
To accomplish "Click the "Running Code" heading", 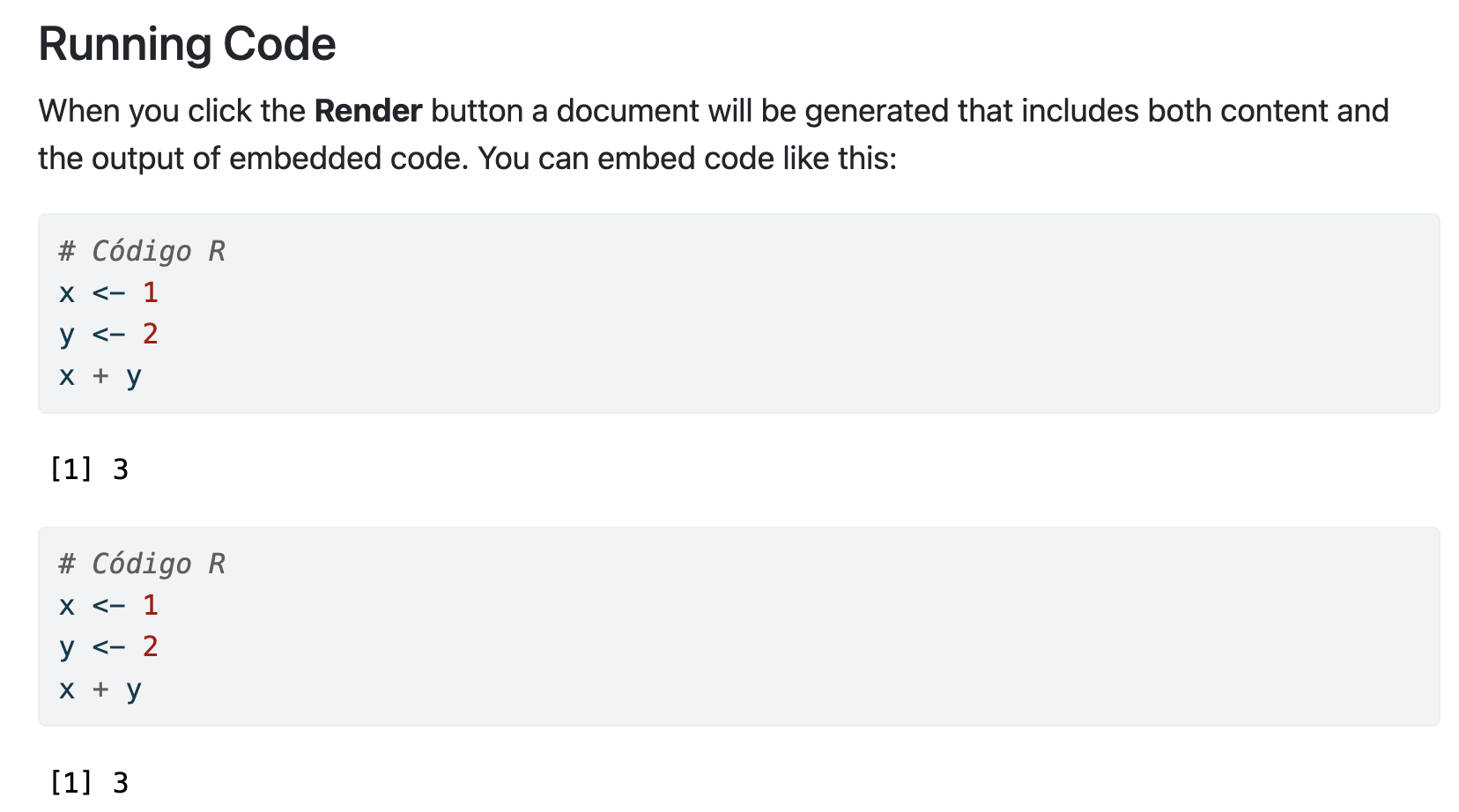I will pyautogui.click(x=187, y=44).
